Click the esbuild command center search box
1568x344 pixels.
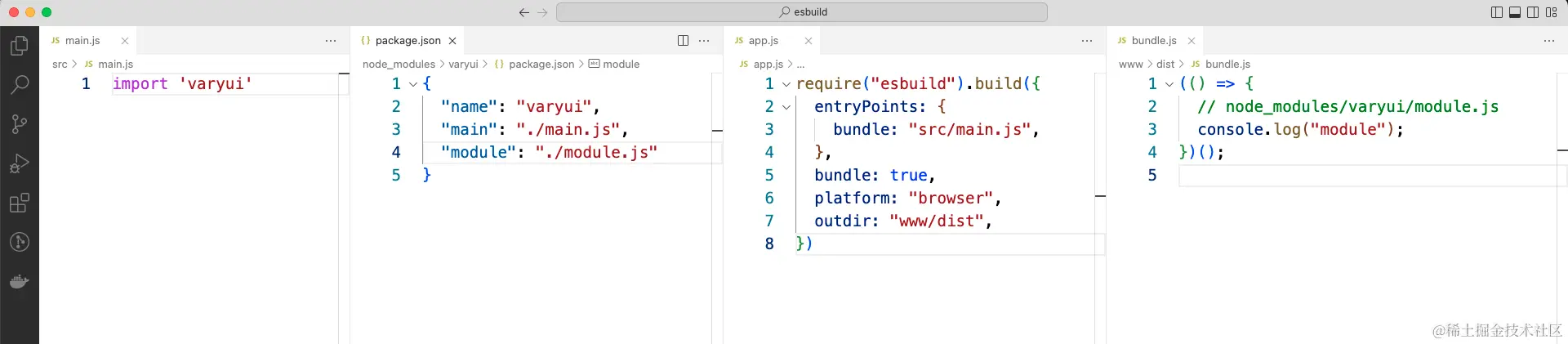coord(802,12)
